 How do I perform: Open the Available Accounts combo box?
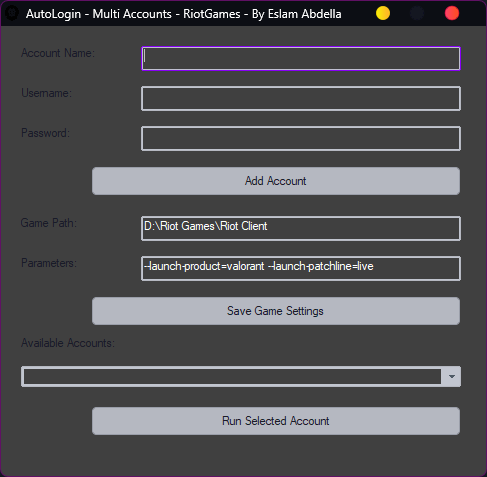coord(241,377)
